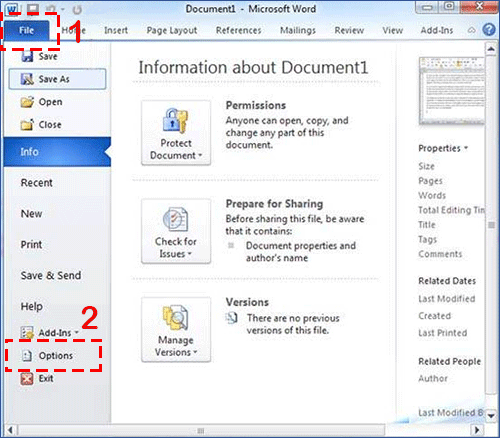Viewport: 500px width, 438px height.
Task: Click the Permissions heading
Action: [256, 105]
